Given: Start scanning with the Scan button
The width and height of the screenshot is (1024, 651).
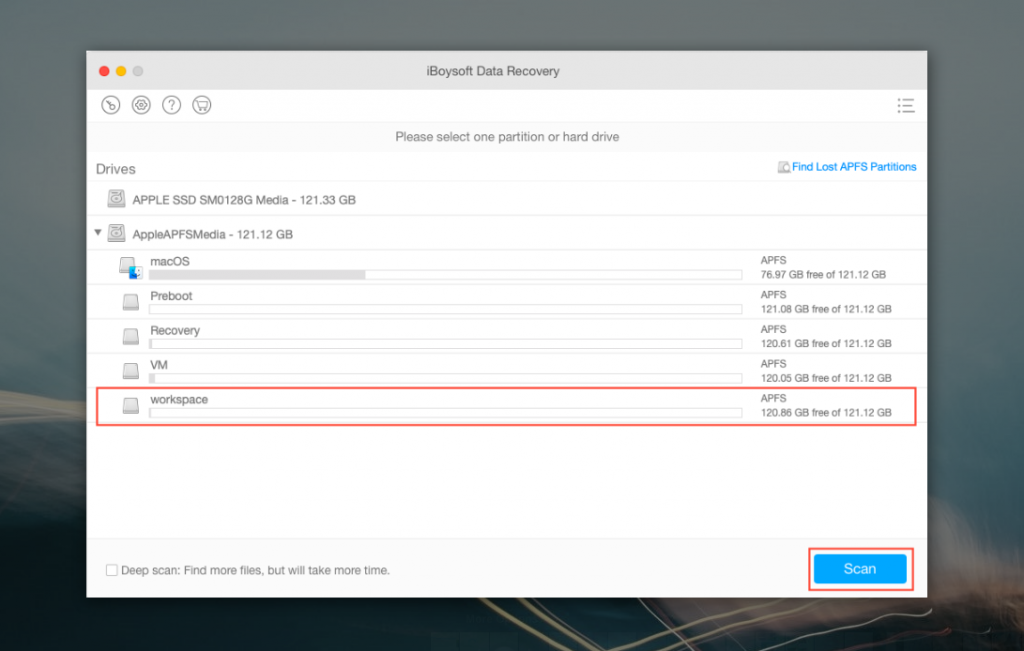Looking at the screenshot, I should point(859,569).
